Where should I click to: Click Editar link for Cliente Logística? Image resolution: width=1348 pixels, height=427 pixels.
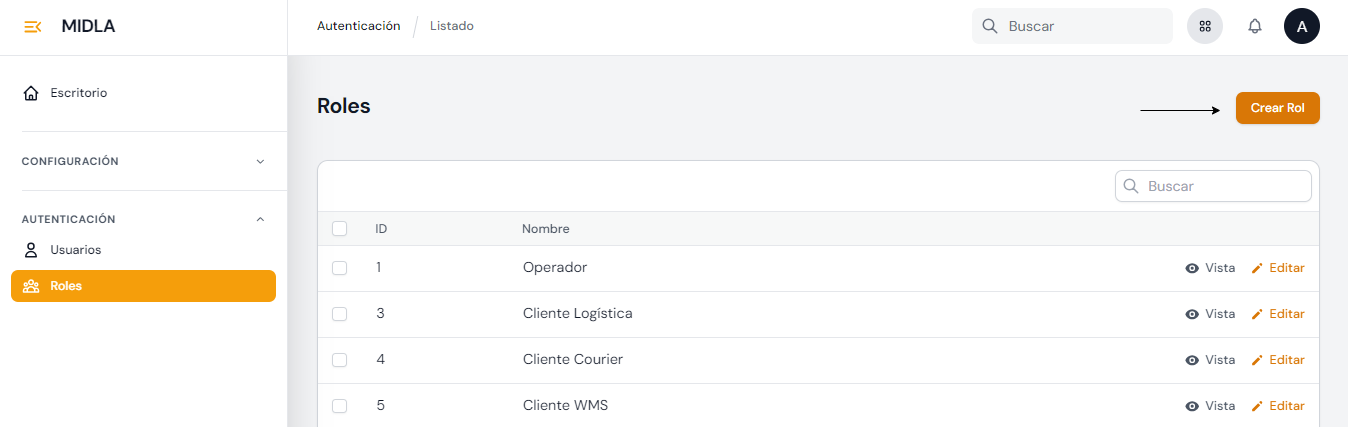(x=1286, y=314)
